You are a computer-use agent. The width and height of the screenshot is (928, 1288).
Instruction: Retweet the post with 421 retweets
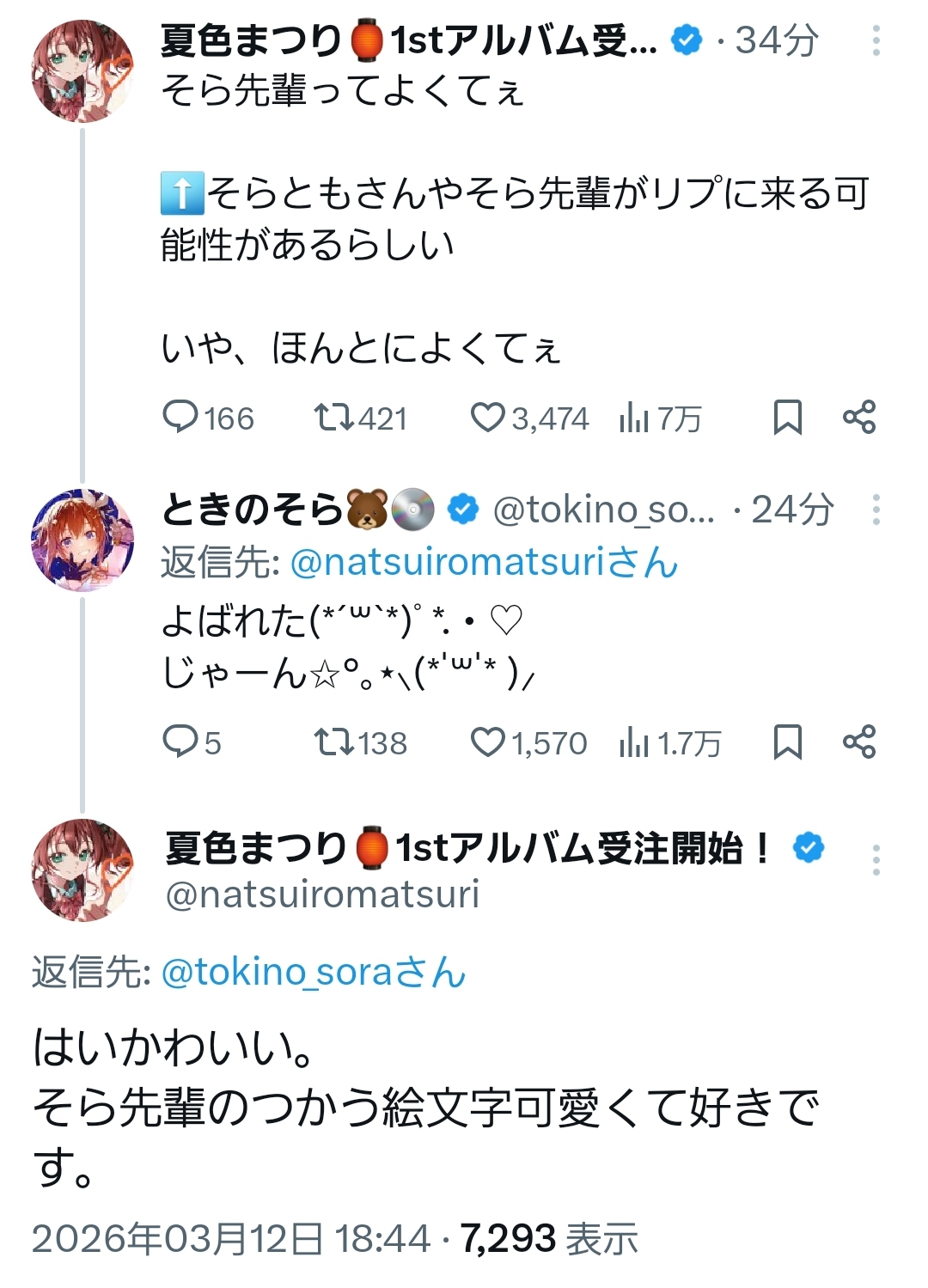[x=334, y=418]
